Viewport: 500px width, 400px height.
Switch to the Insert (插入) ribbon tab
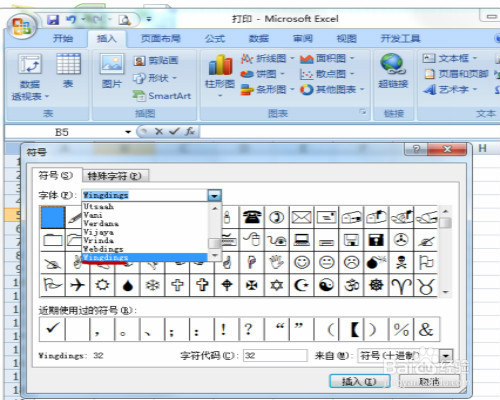tap(107, 39)
